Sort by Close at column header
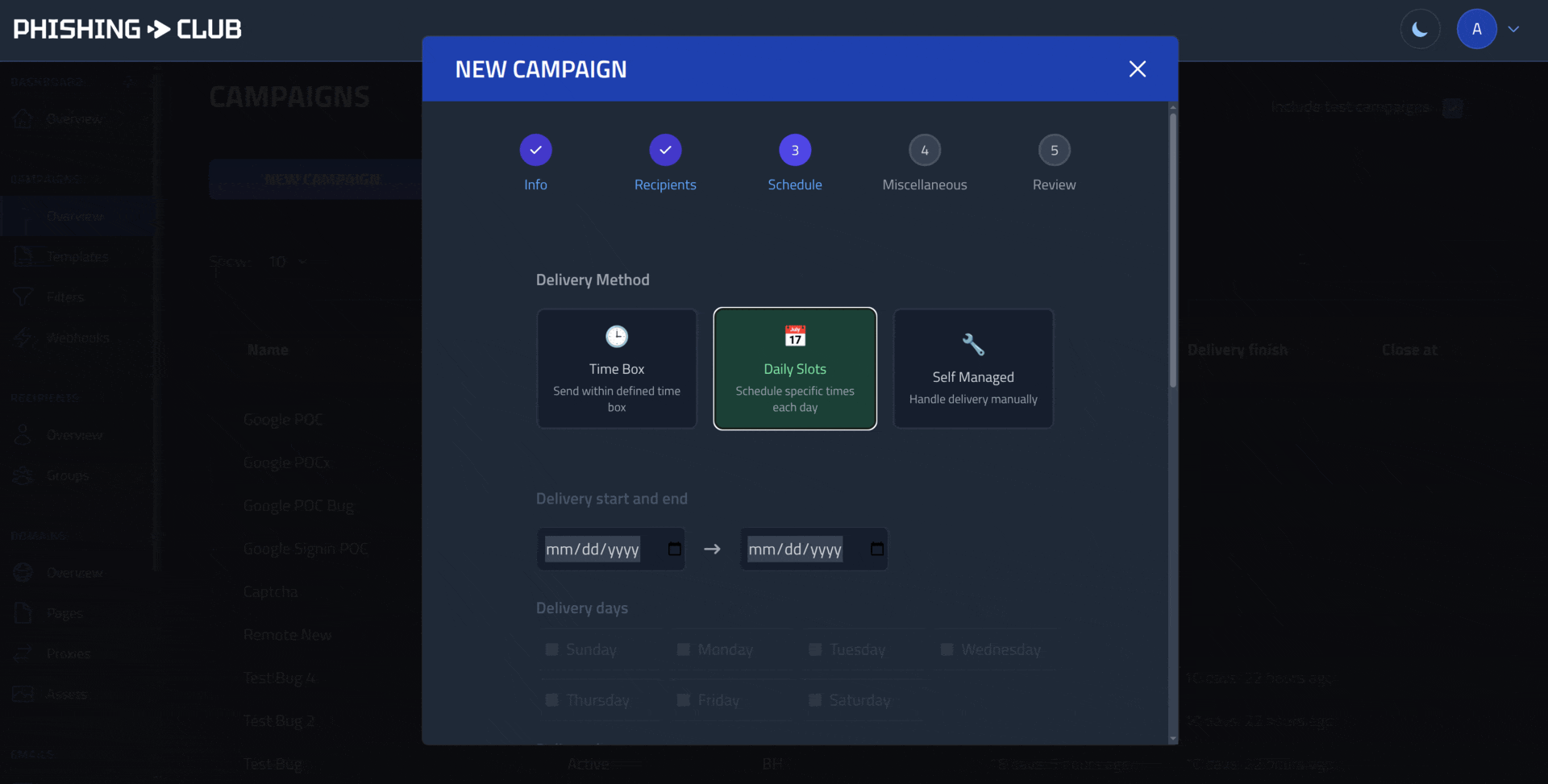Image resolution: width=1548 pixels, height=784 pixels. coord(1409,351)
